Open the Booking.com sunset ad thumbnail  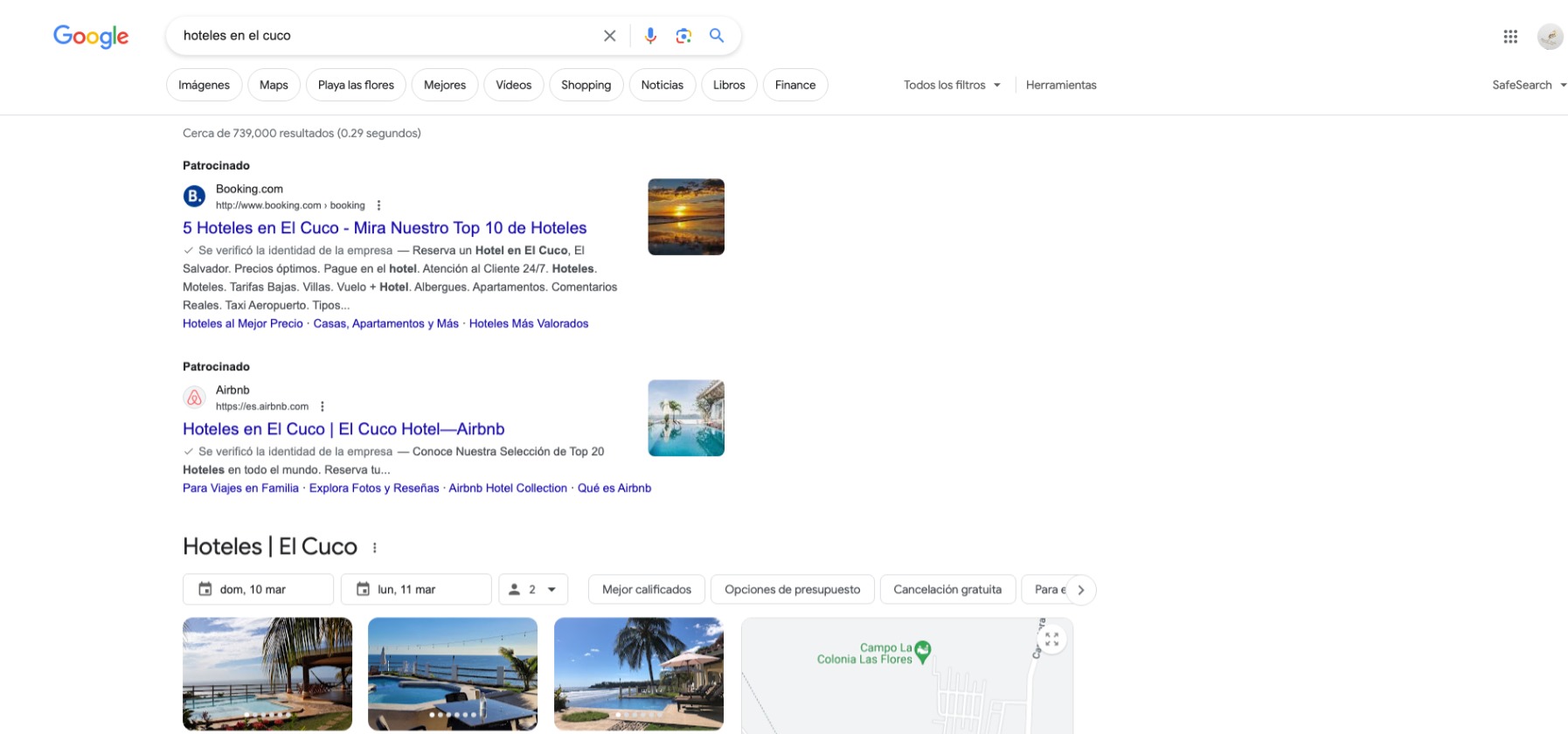(686, 217)
